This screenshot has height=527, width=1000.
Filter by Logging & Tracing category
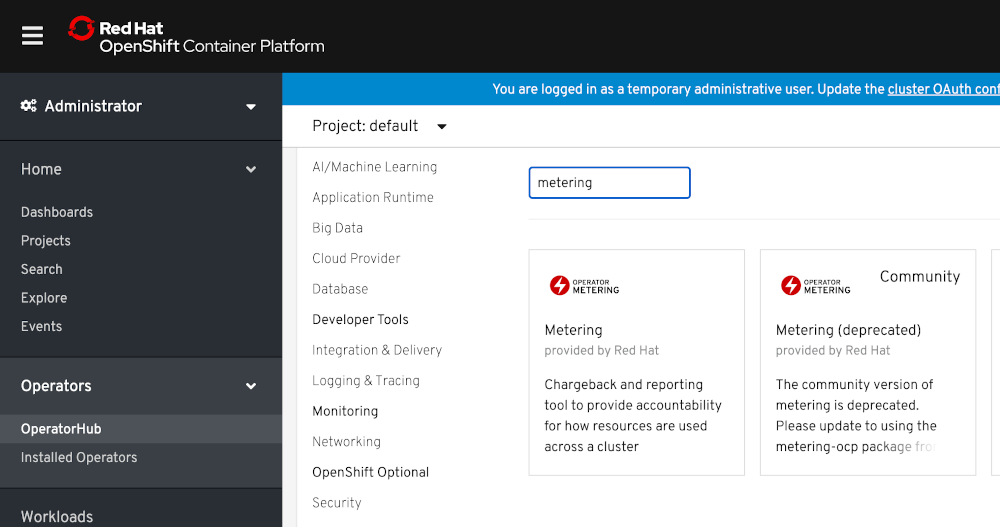(366, 381)
